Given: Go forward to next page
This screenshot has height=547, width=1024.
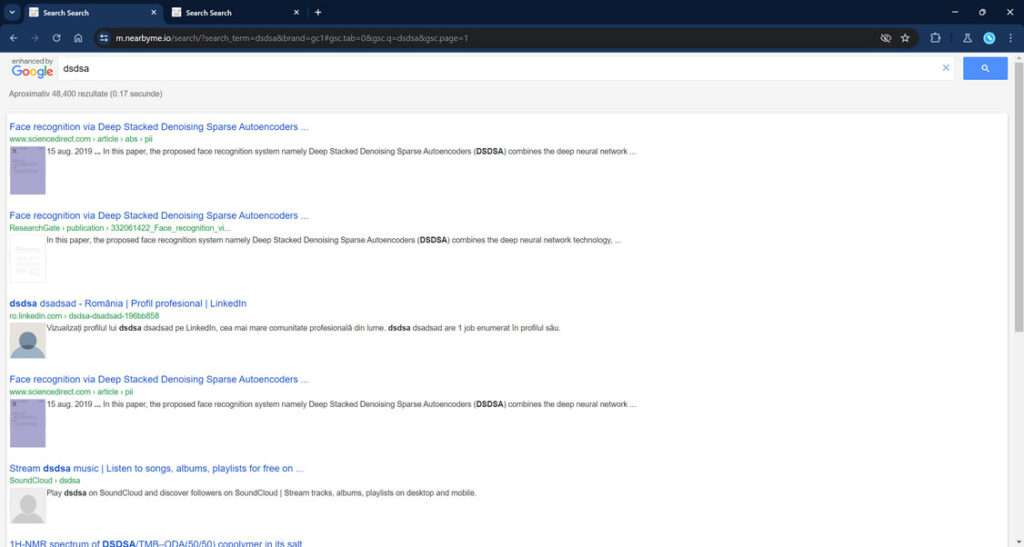Looking at the screenshot, I should [x=35, y=38].
